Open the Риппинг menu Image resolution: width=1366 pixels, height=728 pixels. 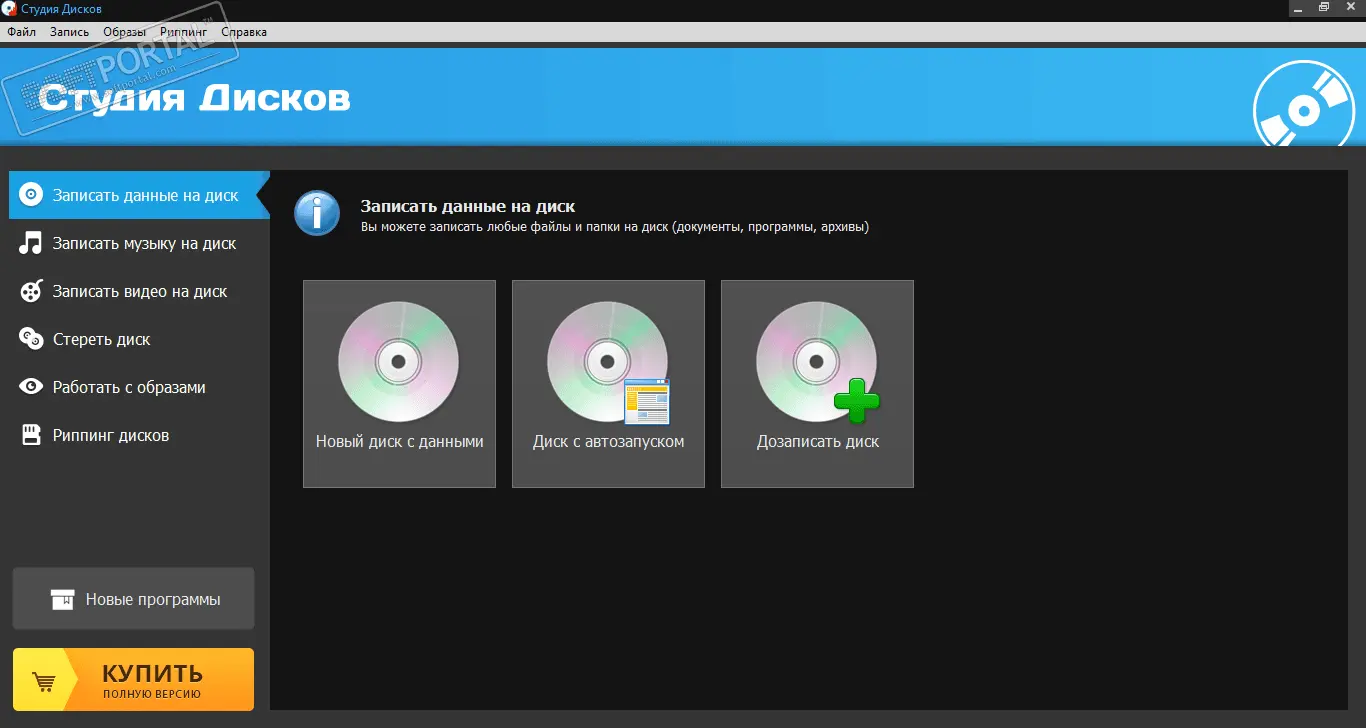[x=183, y=32]
